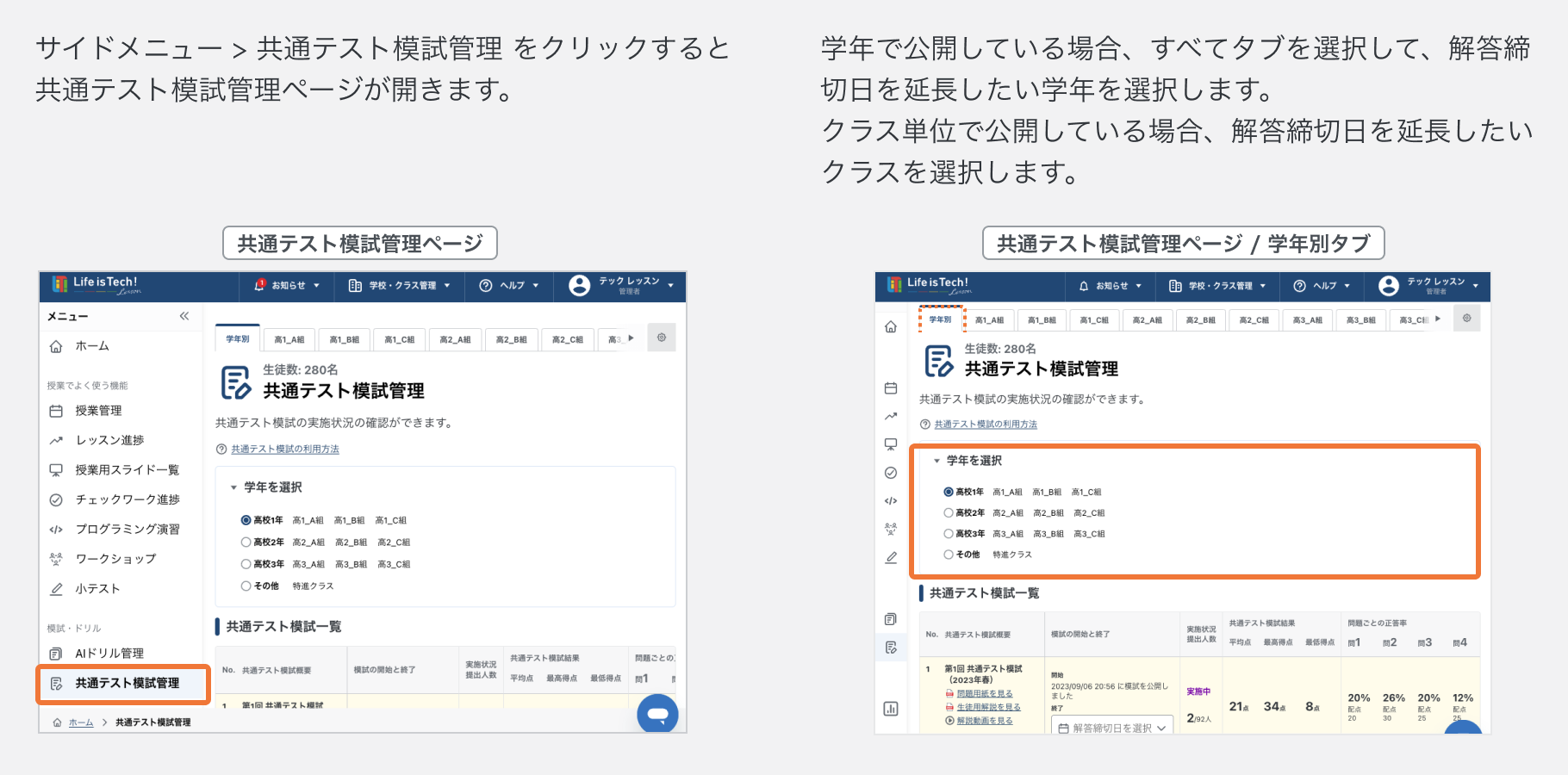Switch to 高1_A組 tab in left screenshot
1568x775 pixels.
[289, 339]
